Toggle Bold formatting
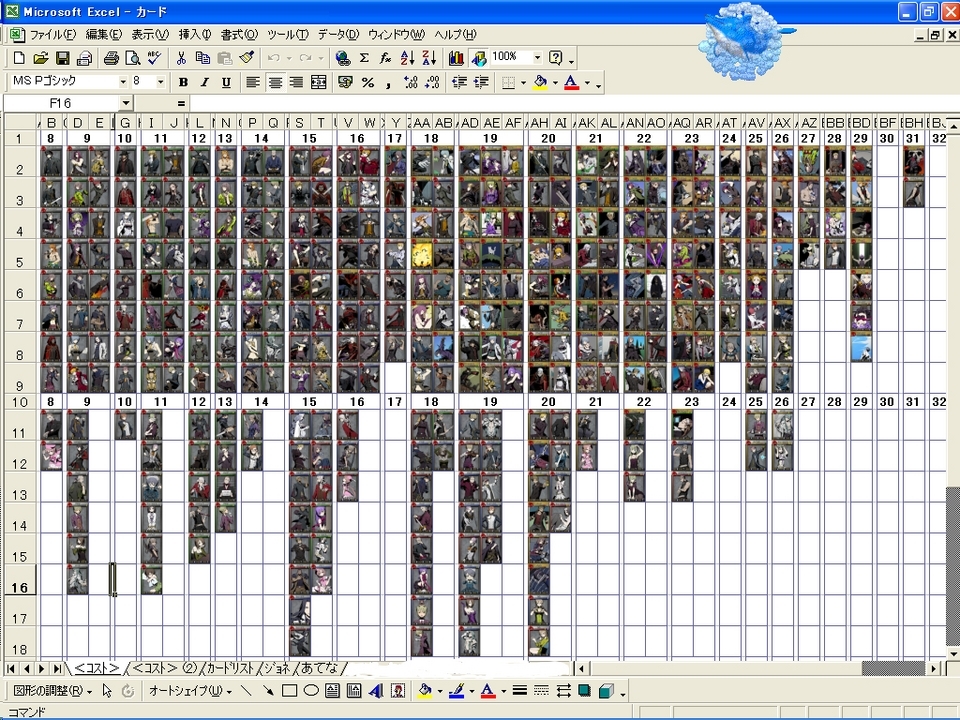The image size is (960, 720). pyautogui.click(x=182, y=82)
